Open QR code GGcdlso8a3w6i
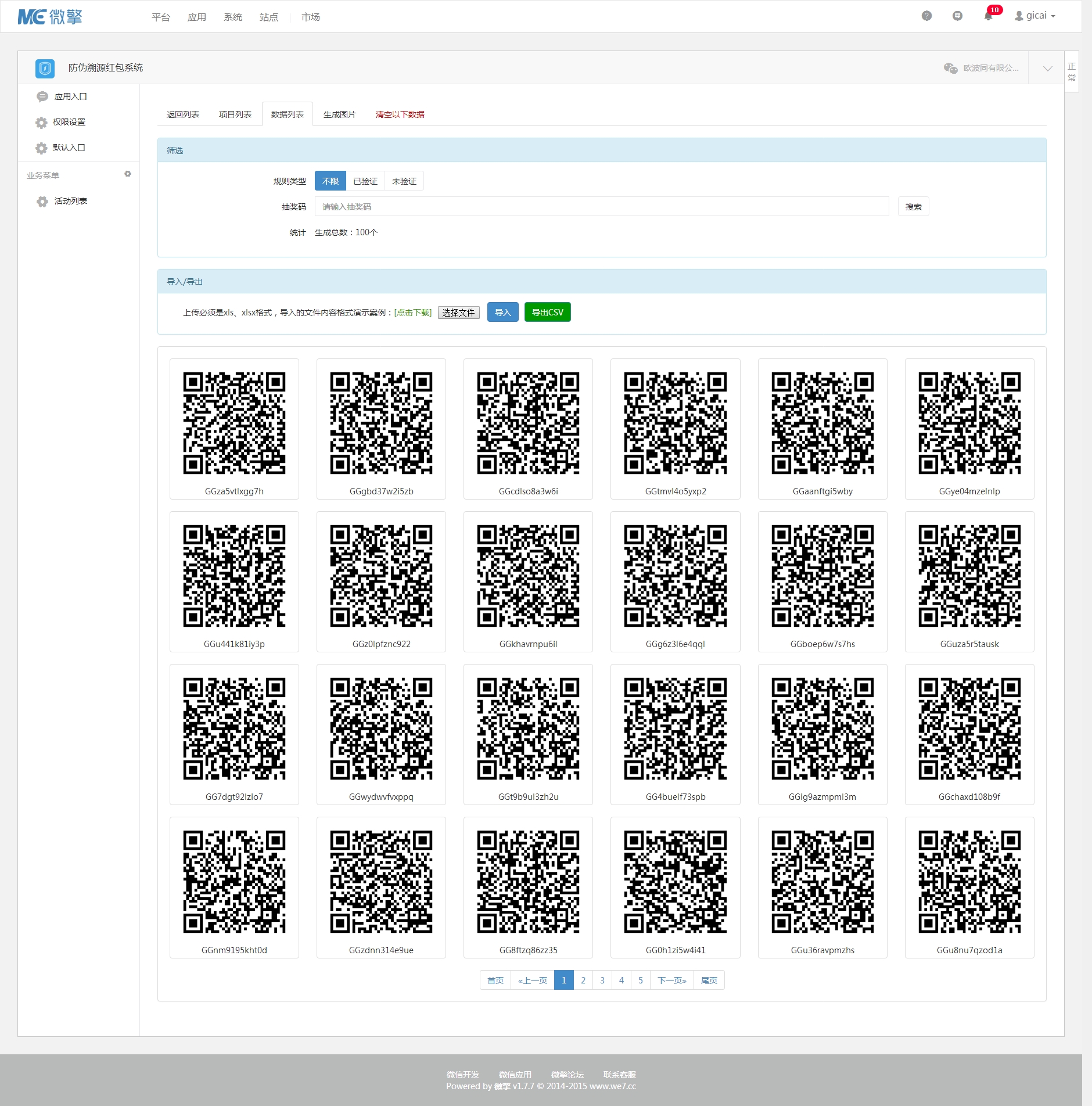The width and height of the screenshot is (1092, 1106). tap(529, 423)
